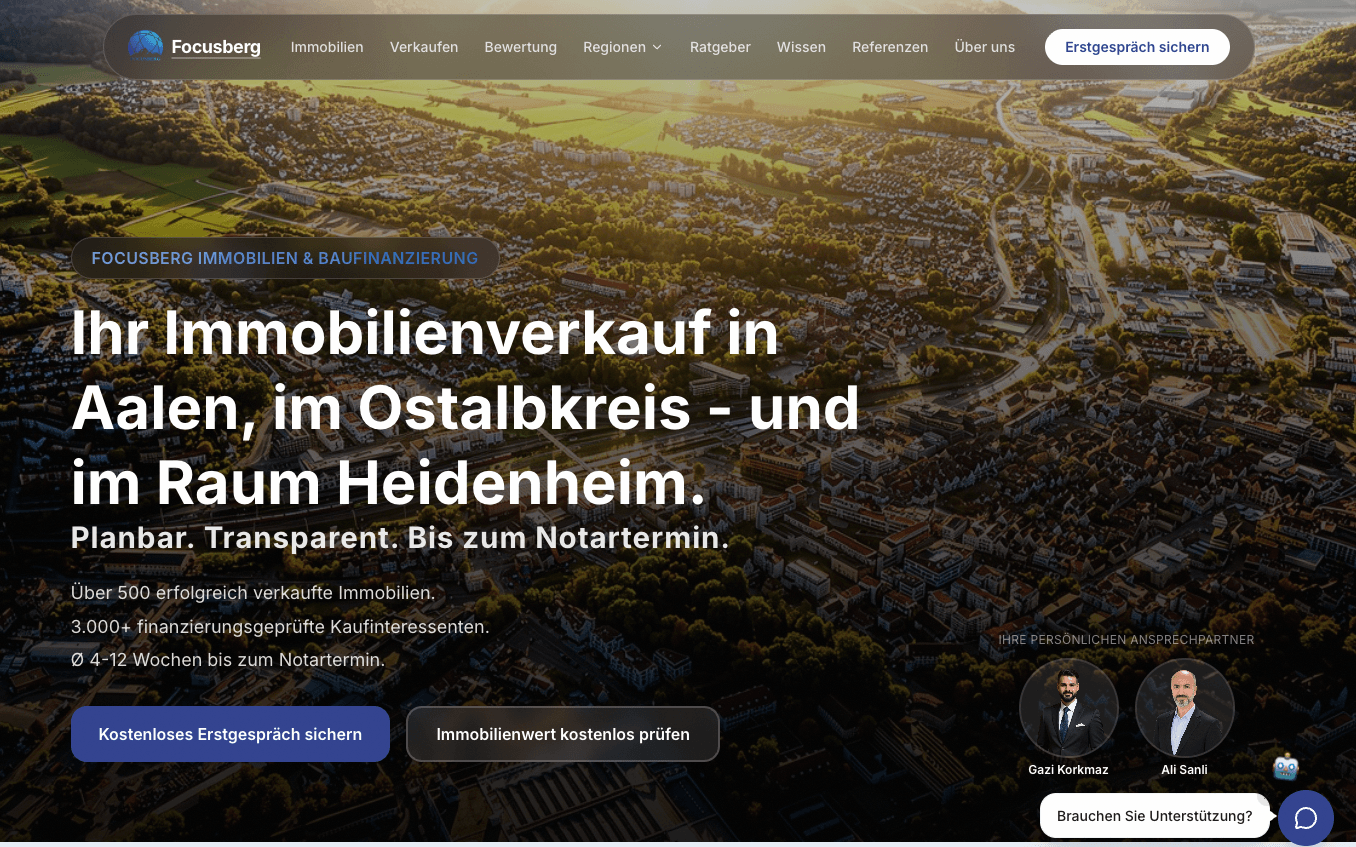Select Ali Sanli profile photo
Image resolution: width=1356 pixels, height=847 pixels.
tap(1184, 708)
